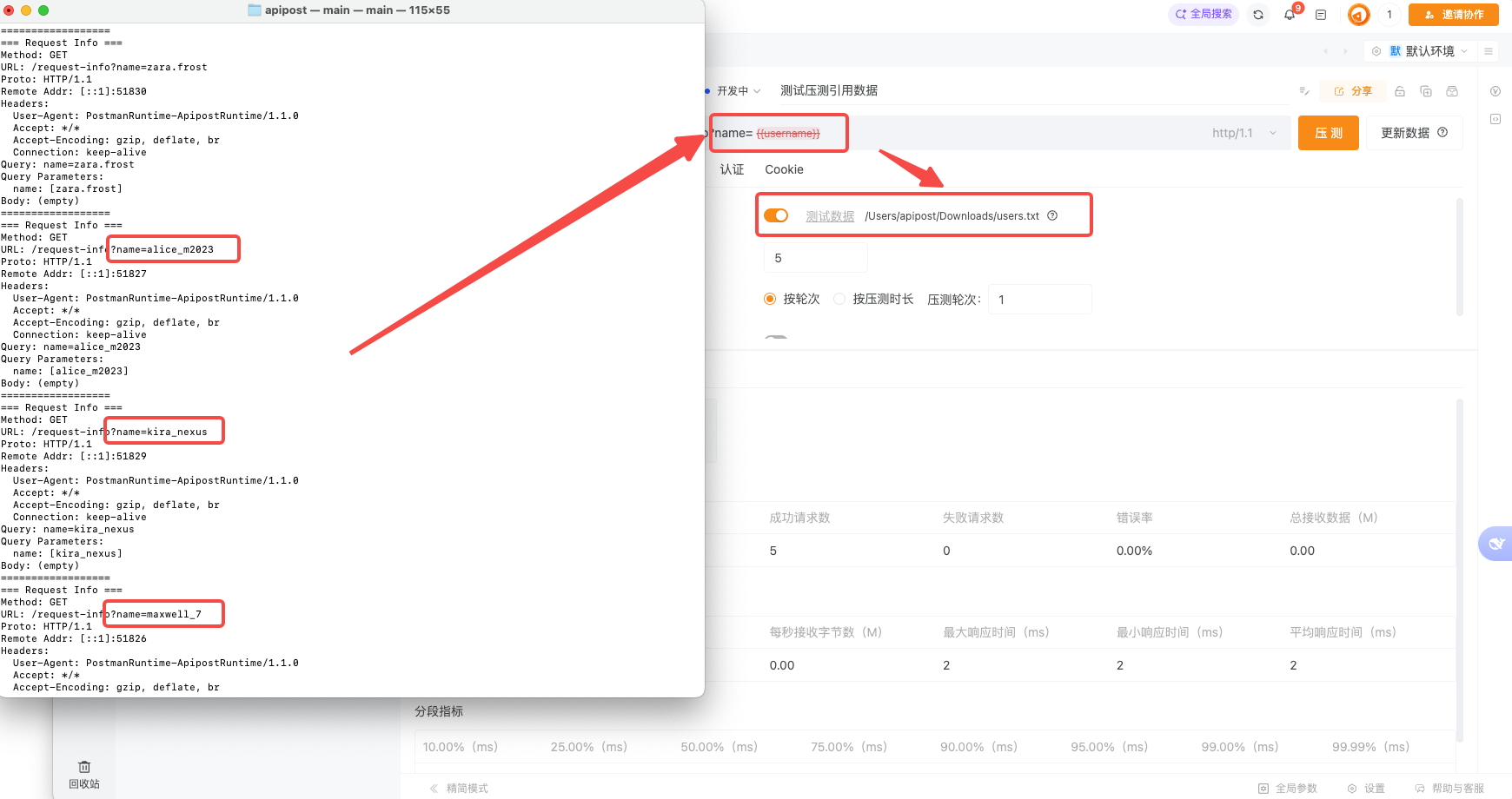
Task: Click the 邀请协作 invite button
Action: (1453, 15)
